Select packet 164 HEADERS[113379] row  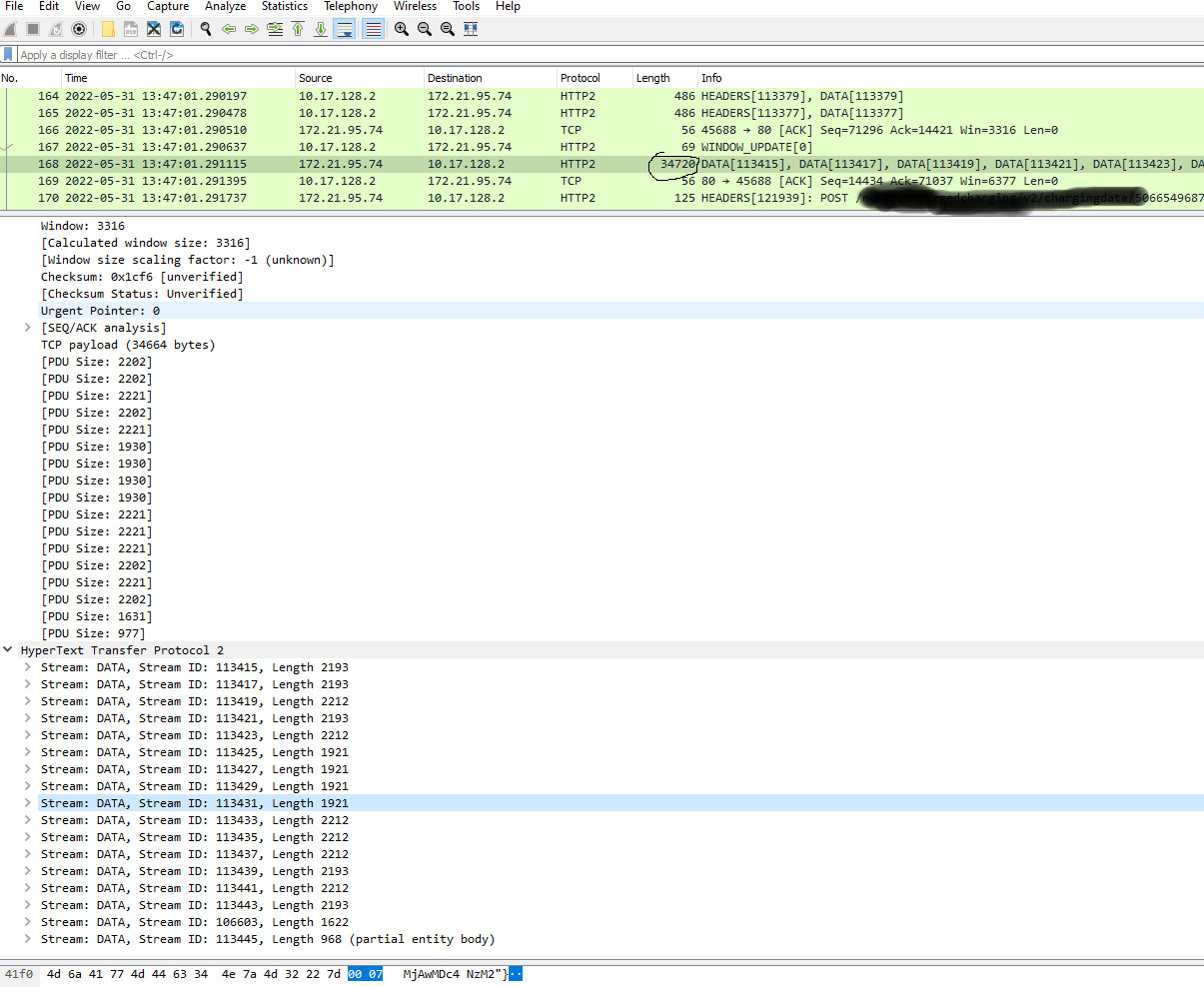click(x=602, y=96)
